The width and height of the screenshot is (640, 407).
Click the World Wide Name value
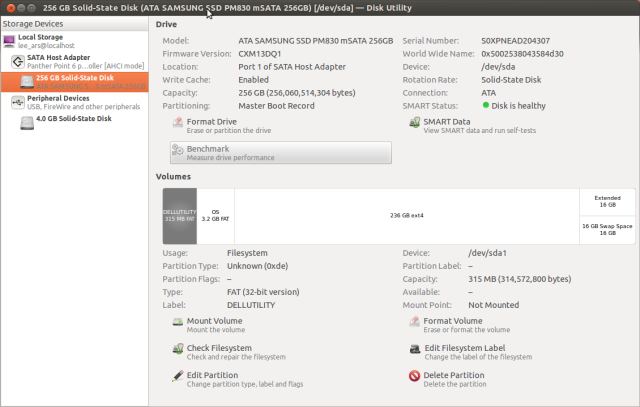coord(522,54)
